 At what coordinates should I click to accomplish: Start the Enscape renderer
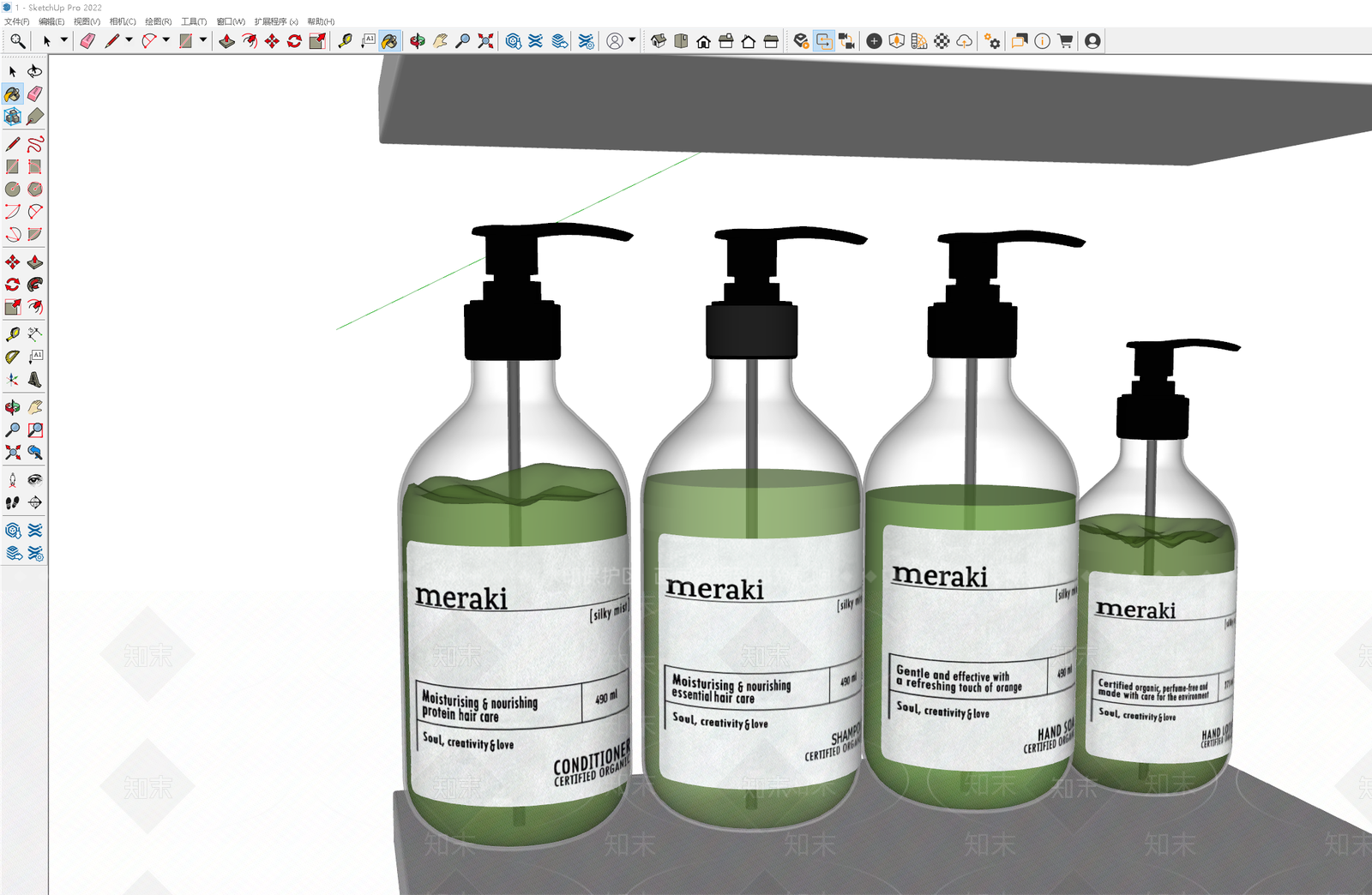pos(801,41)
